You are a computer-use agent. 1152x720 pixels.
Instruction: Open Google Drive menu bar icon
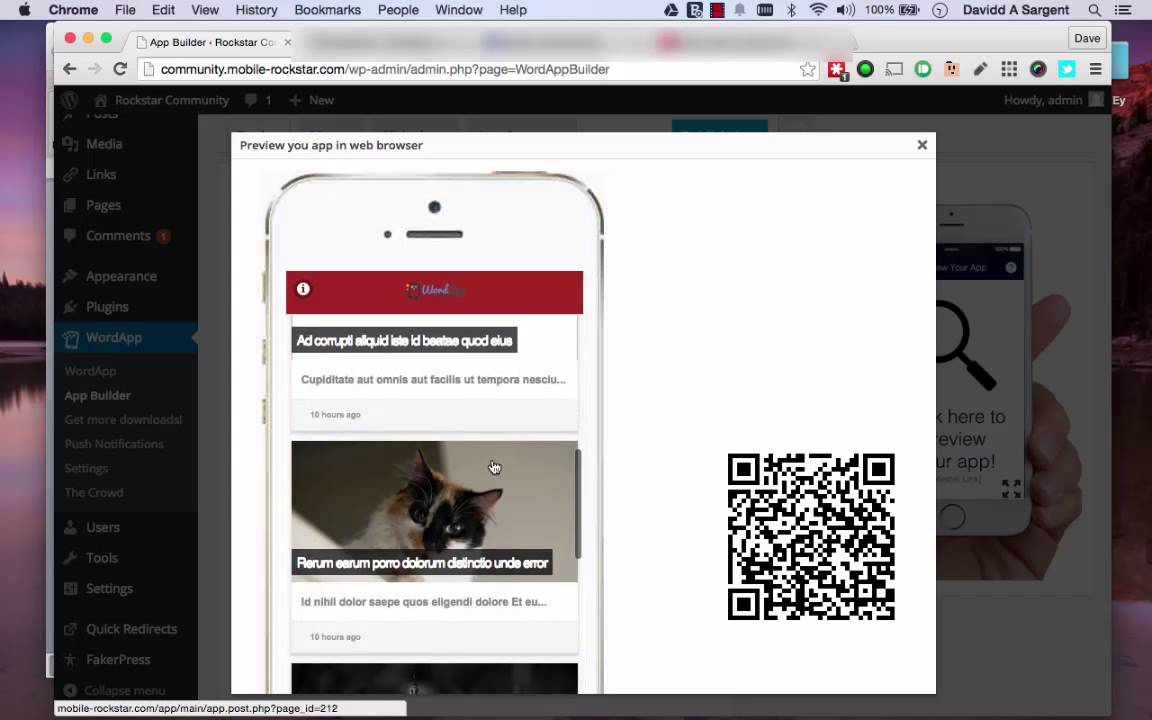[671, 10]
